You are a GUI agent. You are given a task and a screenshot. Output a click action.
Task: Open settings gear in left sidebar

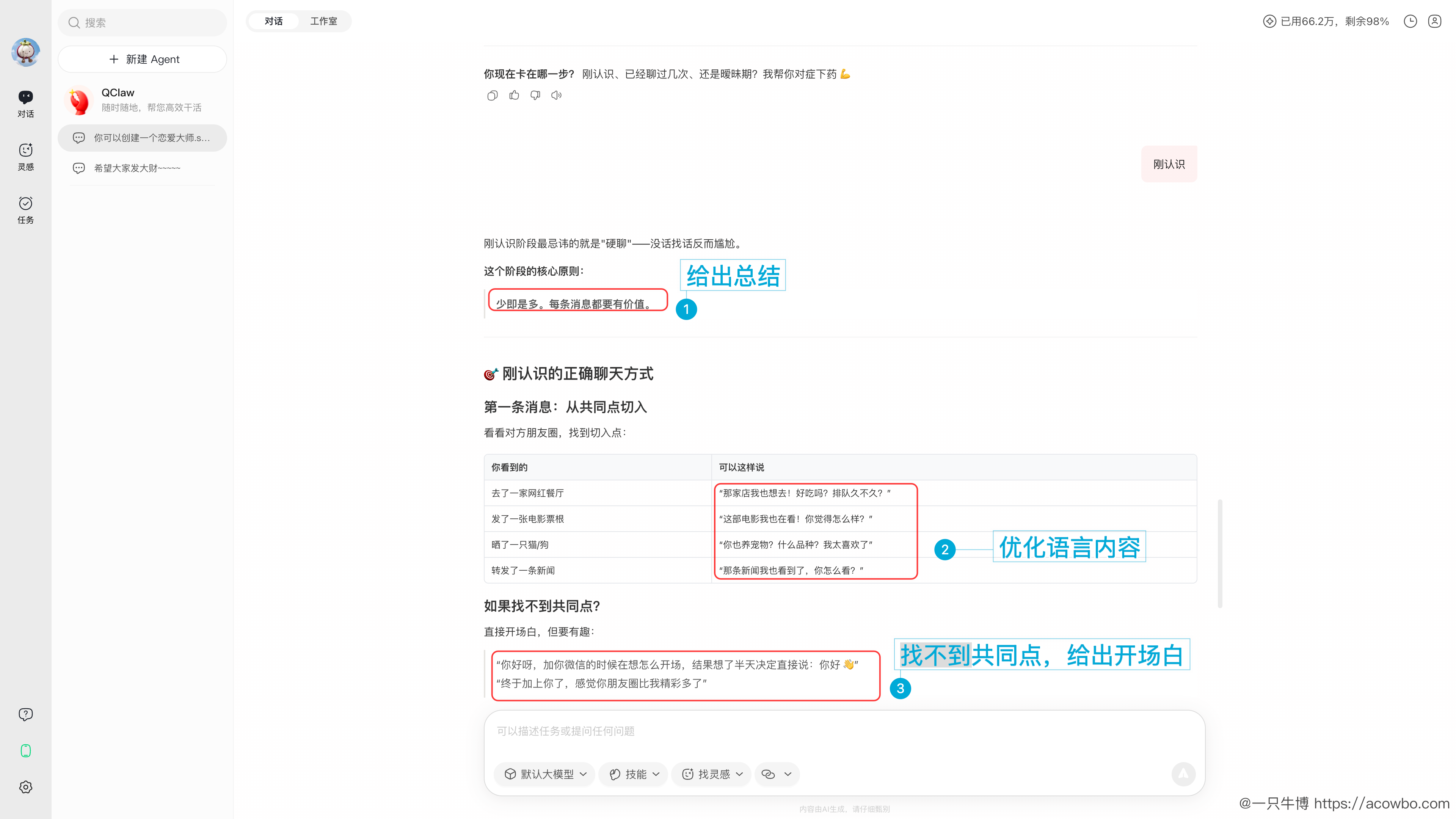(x=25, y=787)
